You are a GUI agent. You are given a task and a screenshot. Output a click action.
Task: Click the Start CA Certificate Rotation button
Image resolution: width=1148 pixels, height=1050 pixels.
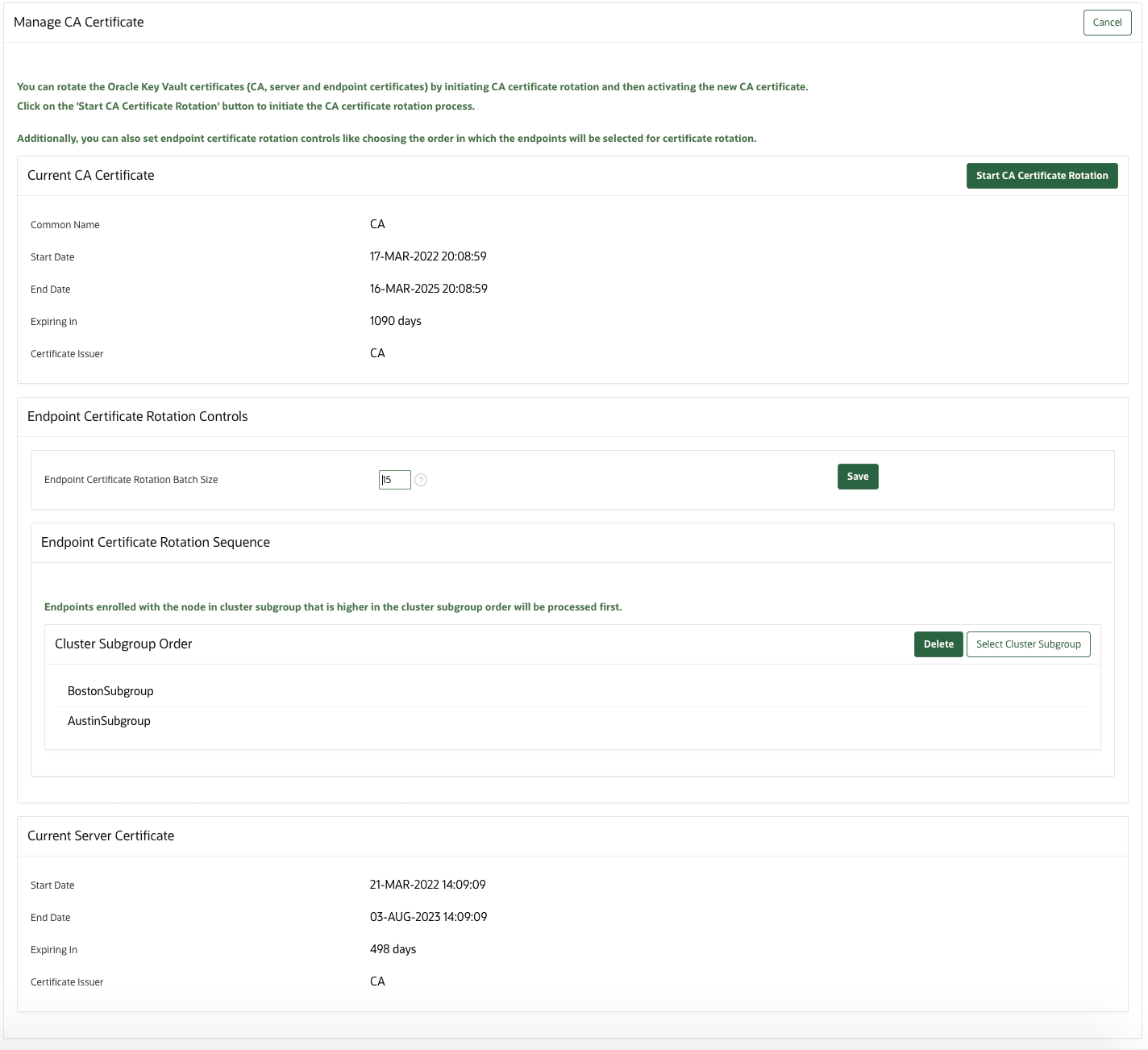pos(1042,175)
